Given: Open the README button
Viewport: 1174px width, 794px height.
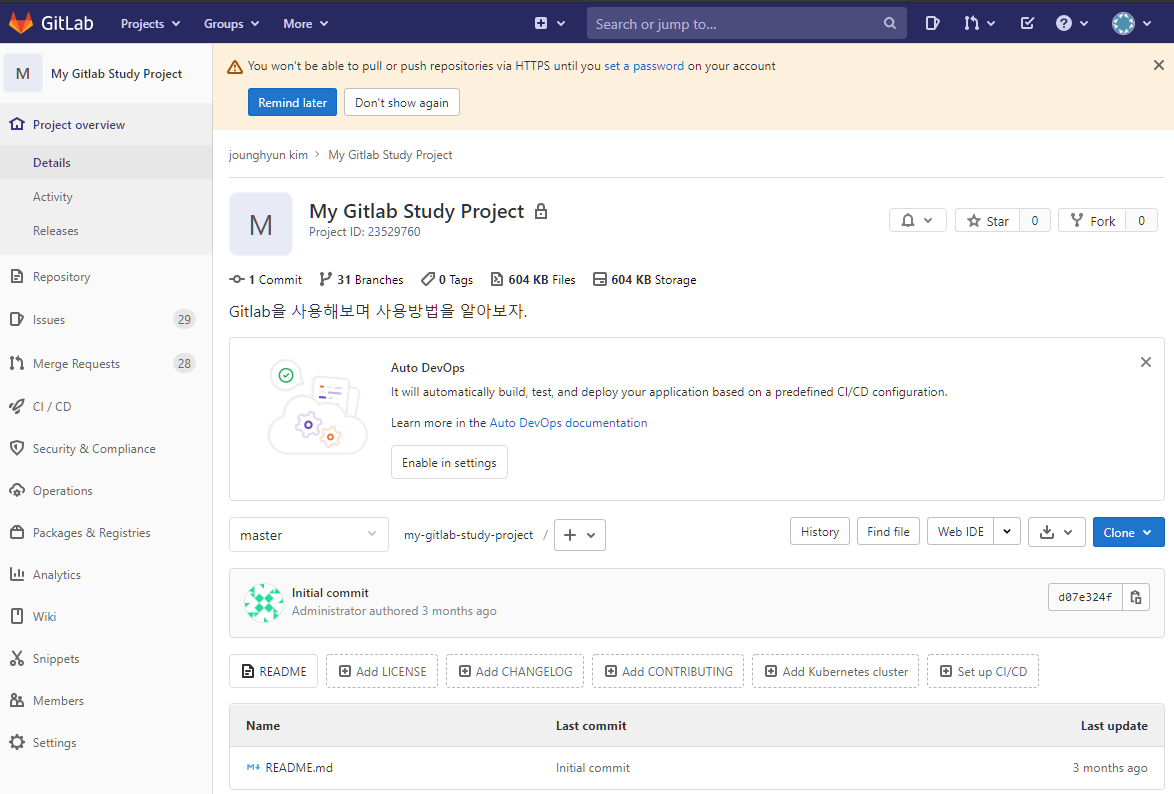Looking at the screenshot, I should pyautogui.click(x=273, y=671).
